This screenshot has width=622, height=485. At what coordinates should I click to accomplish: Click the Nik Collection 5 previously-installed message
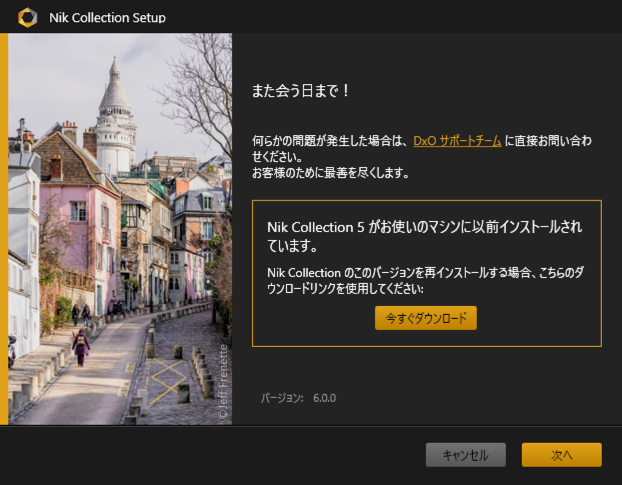point(424,236)
